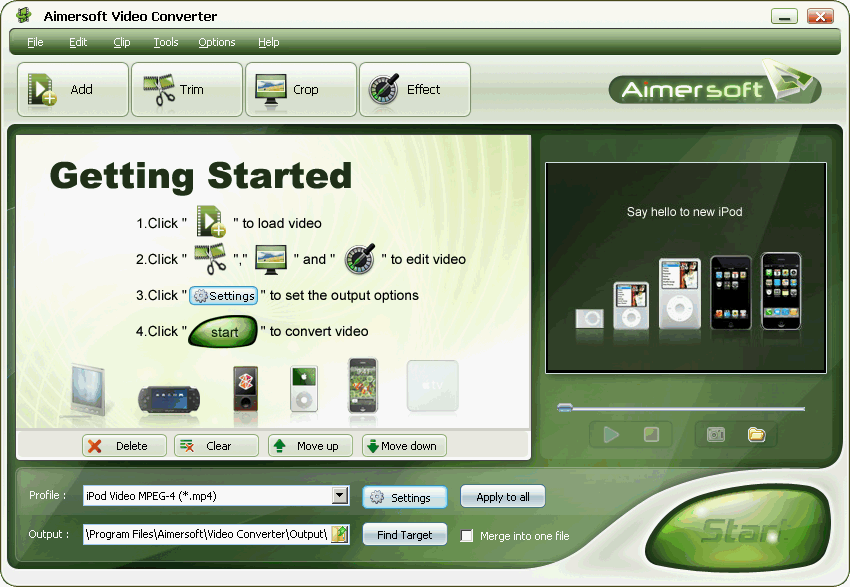Click the 'Getting Started' heading

(201, 175)
